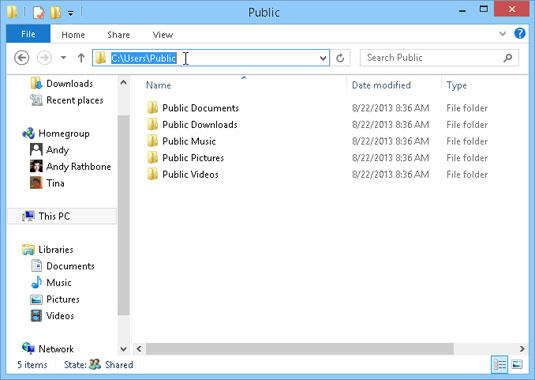Switch to Details view in the status bar
Viewport: 535px width, 380px height.
[500, 365]
